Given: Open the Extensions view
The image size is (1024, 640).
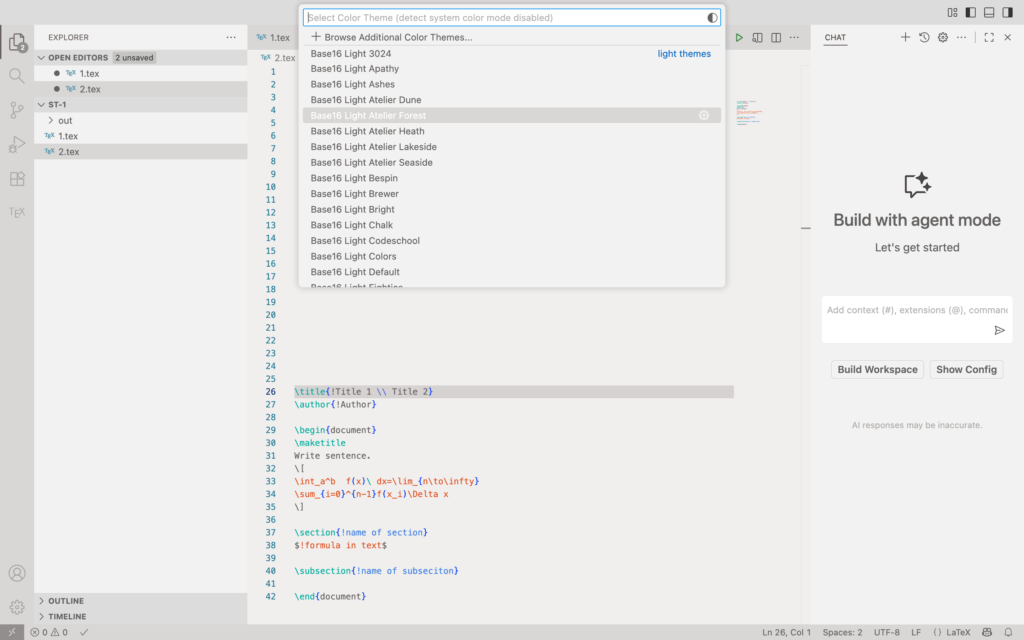Looking at the screenshot, I should 17,179.
